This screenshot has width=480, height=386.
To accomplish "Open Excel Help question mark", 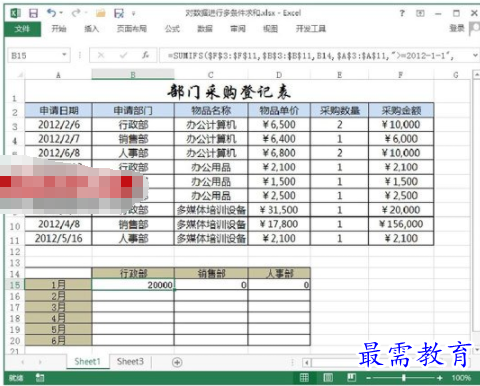I will point(402,13).
